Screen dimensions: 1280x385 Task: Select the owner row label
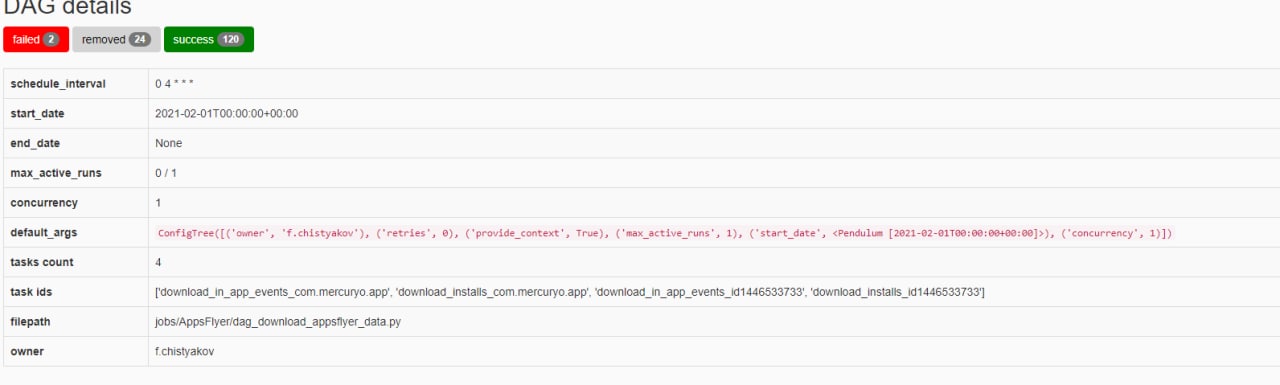pos(28,351)
